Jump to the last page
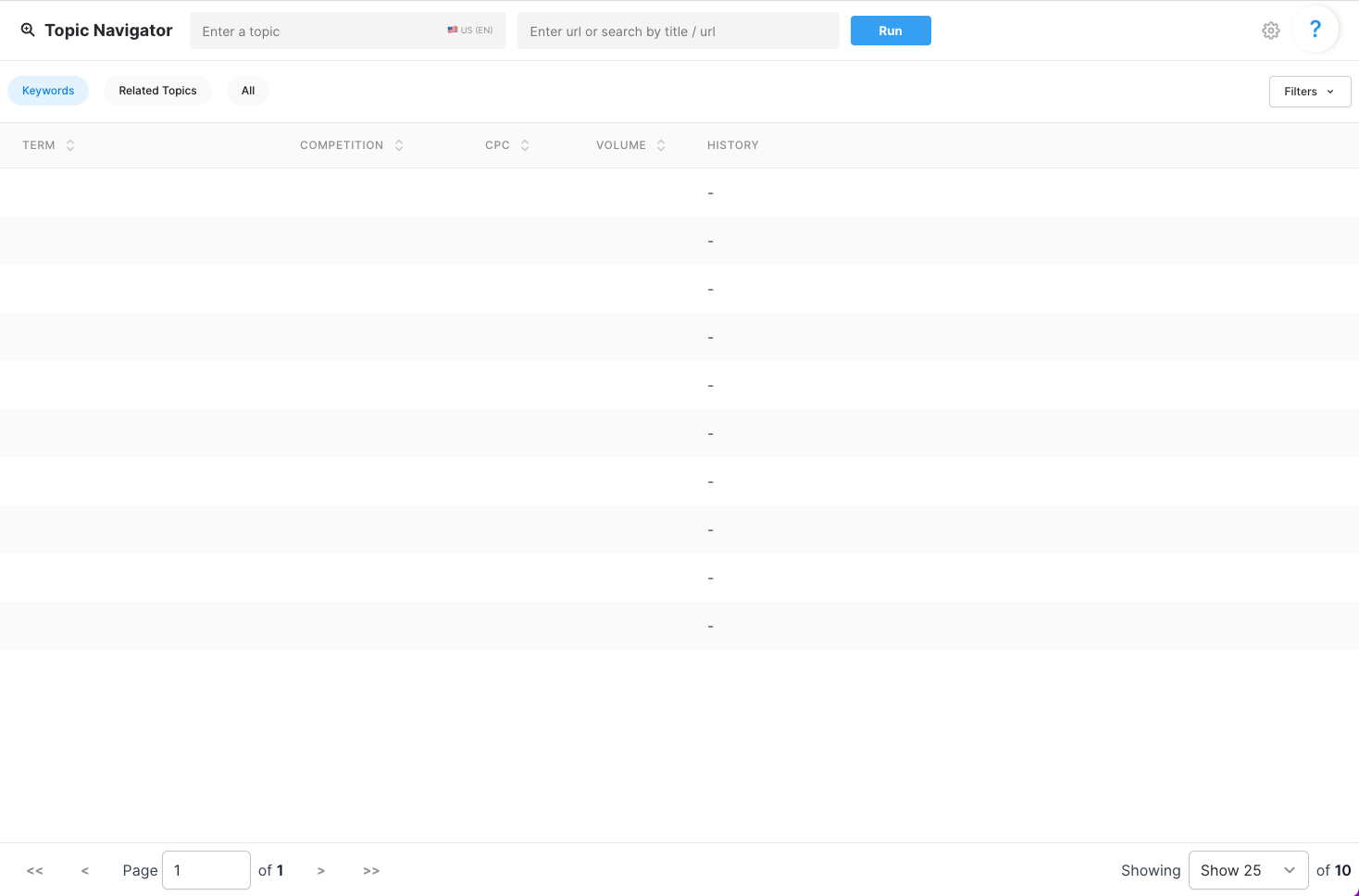Image resolution: width=1359 pixels, height=896 pixels. 371,871
